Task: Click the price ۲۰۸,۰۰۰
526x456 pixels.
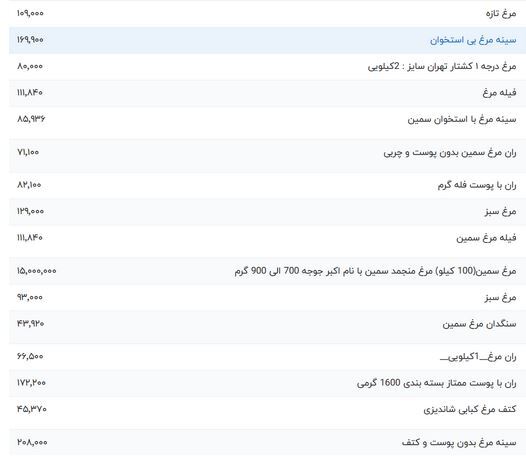Action: 32,442
